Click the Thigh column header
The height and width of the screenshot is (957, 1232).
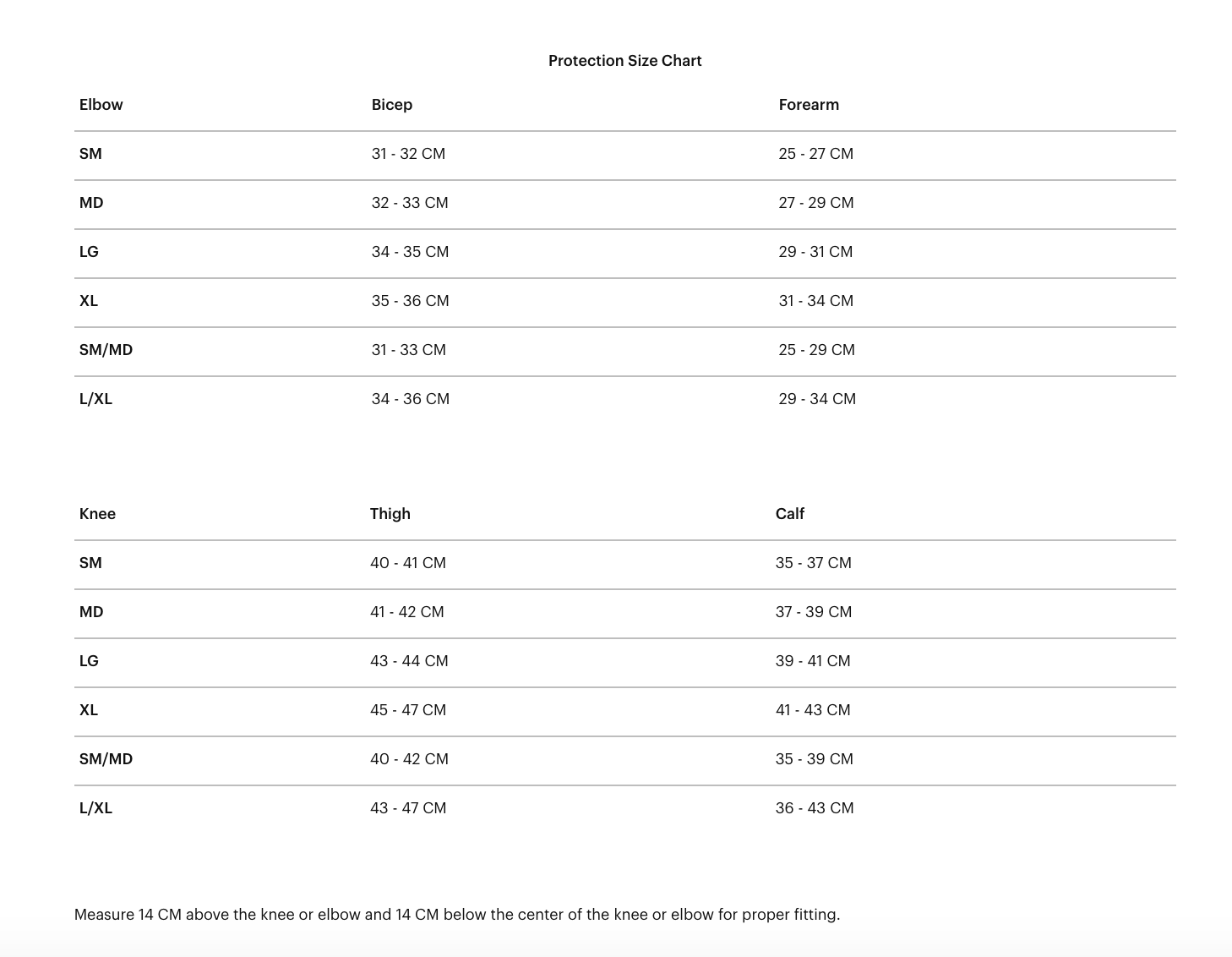(390, 514)
